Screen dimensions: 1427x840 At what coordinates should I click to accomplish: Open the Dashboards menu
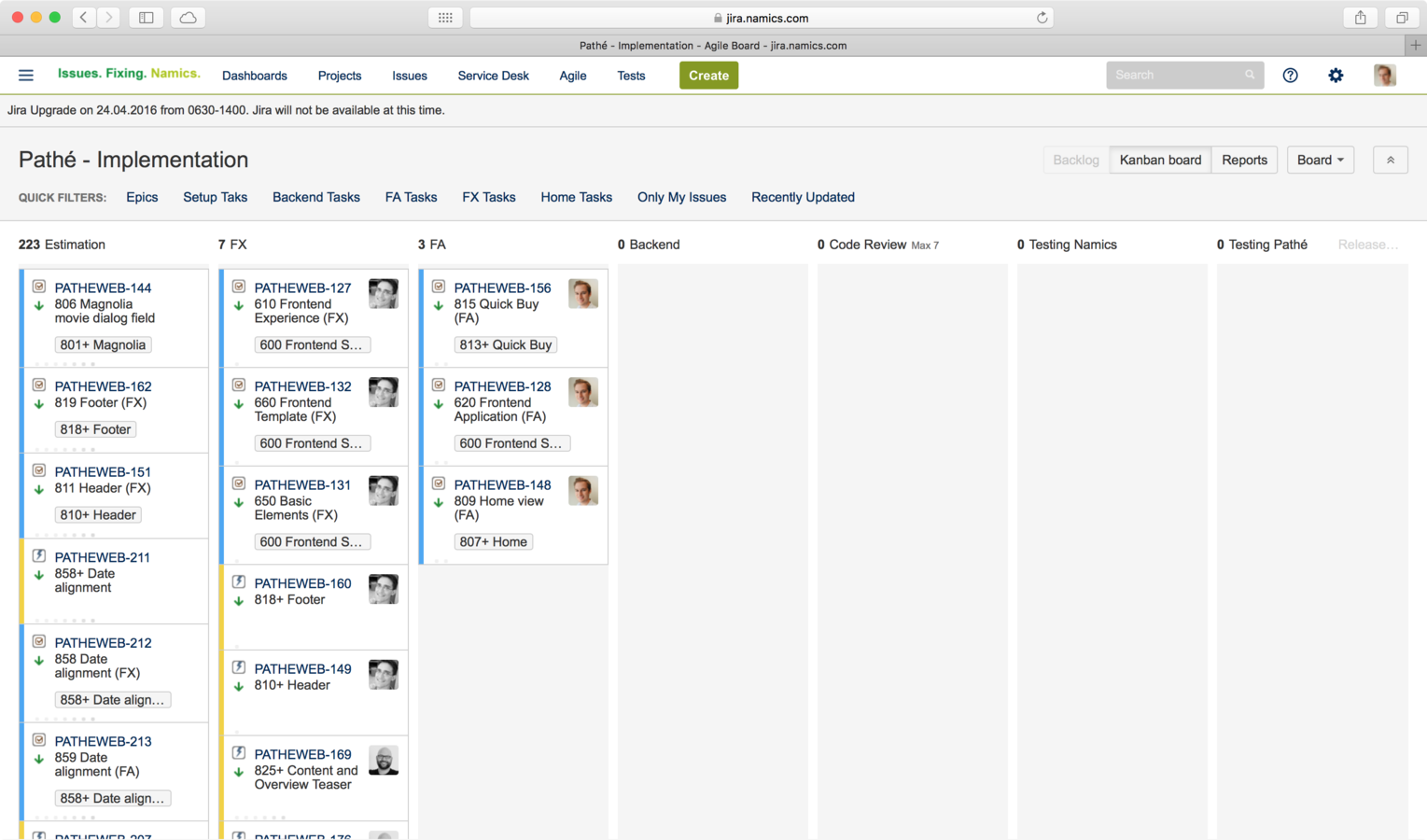pyautogui.click(x=254, y=76)
